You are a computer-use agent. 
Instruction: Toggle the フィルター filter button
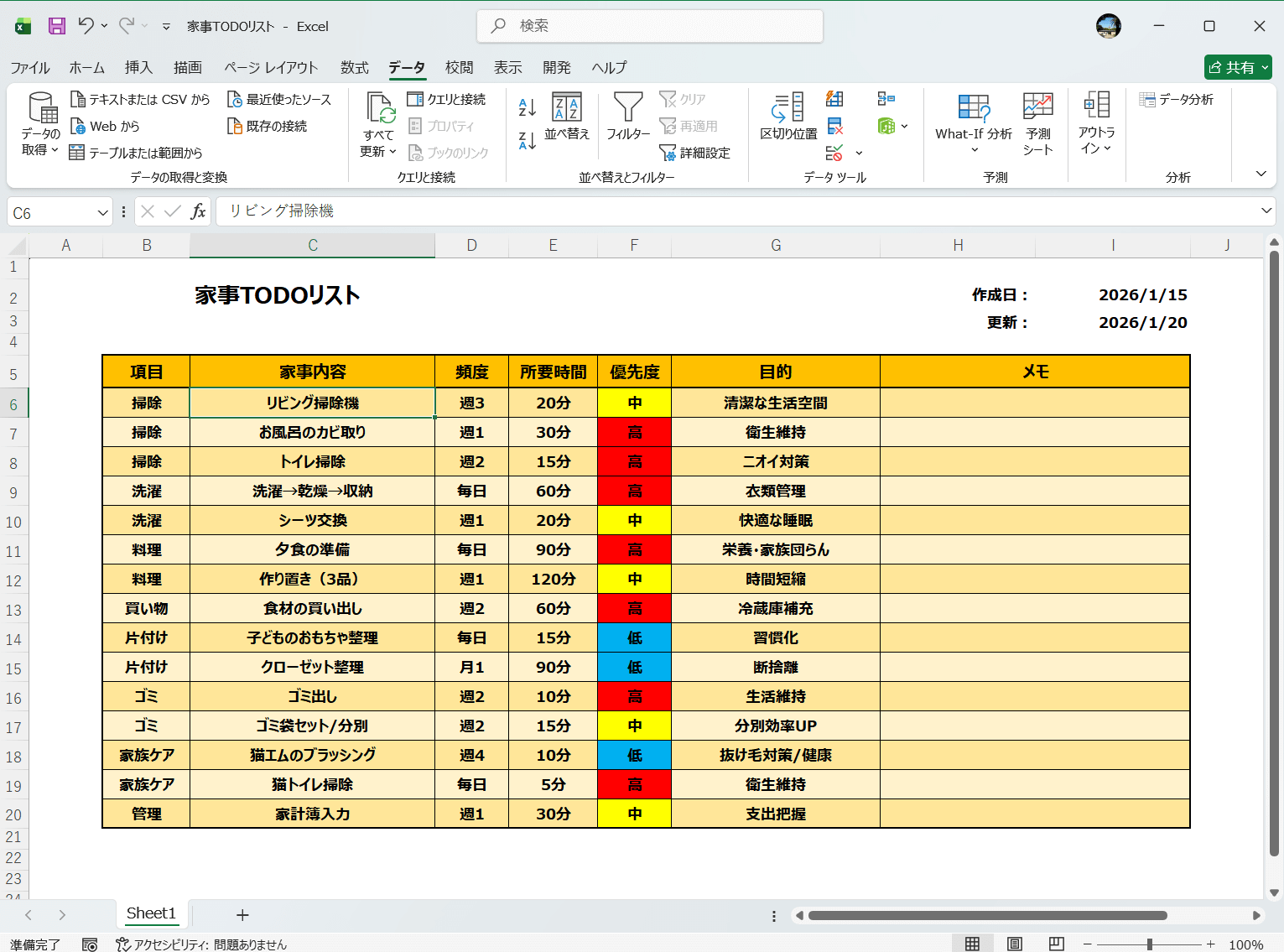click(x=627, y=117)
